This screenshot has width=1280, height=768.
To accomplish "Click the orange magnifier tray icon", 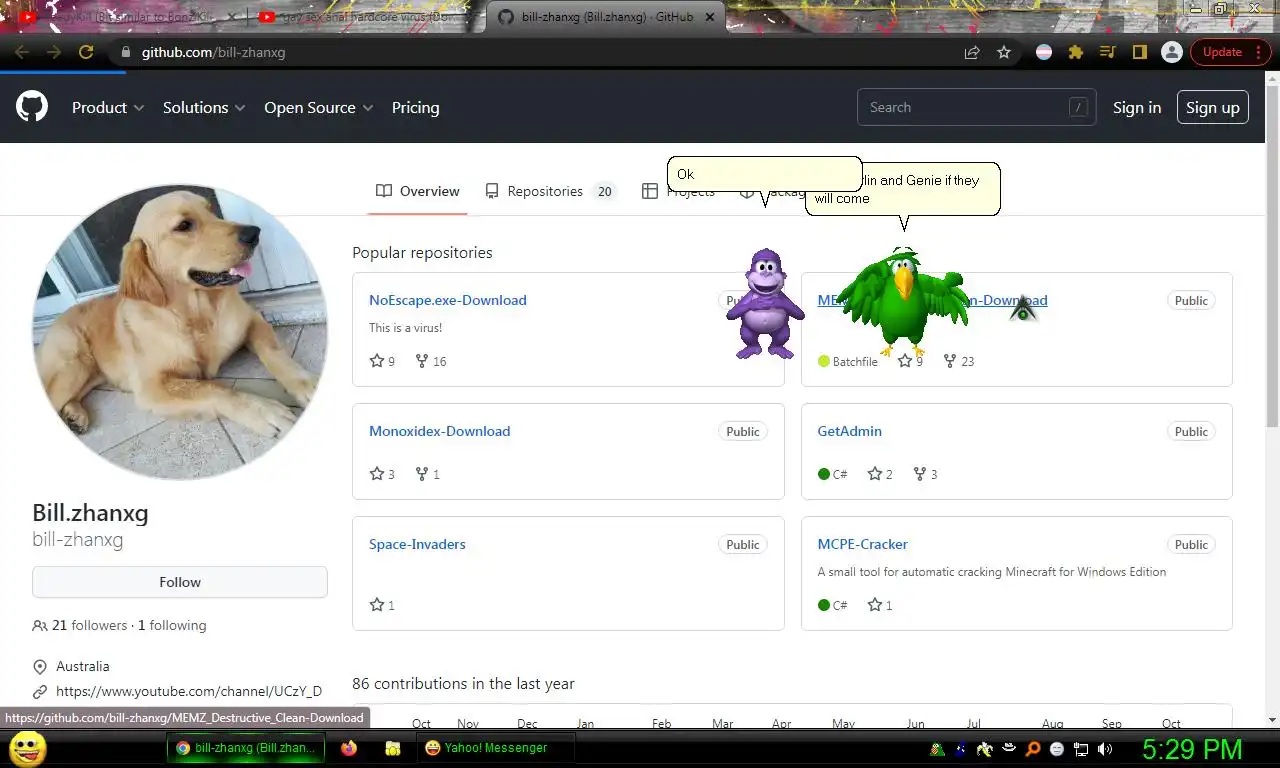I will (x=1033, y=748).
